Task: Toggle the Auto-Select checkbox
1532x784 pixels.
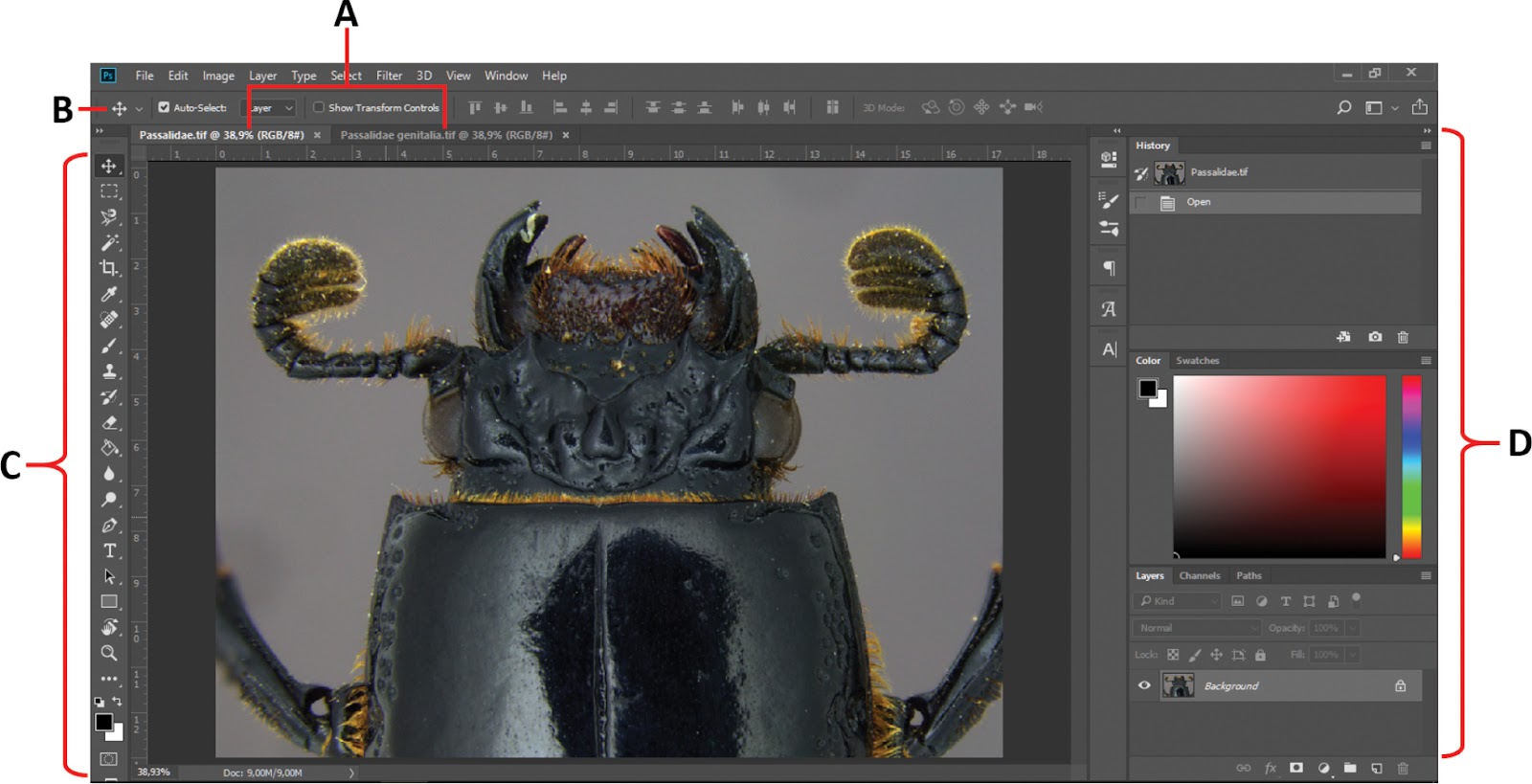Action: [x=164, y=107]
